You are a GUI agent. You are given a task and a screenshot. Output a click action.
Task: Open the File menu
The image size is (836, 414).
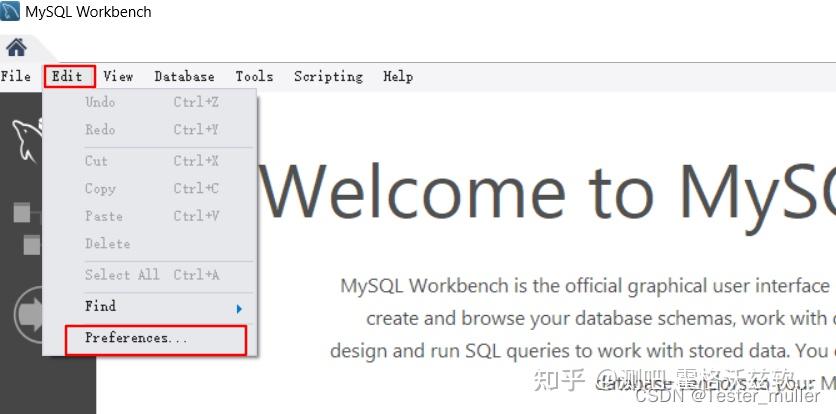(15, 76)
